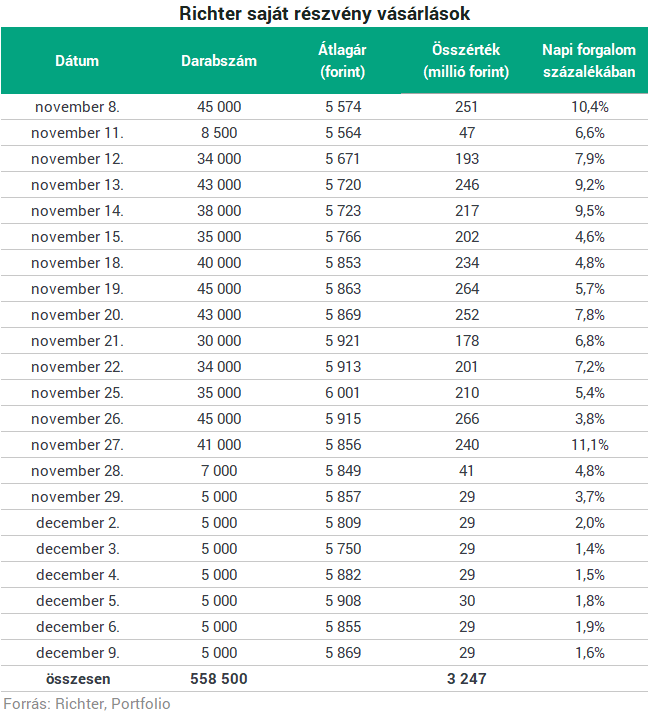Image resolution: width=648 pixels, height=718 pixels.
Task: Click the 'november 26.' date cell
Action: tap(77, 419)
